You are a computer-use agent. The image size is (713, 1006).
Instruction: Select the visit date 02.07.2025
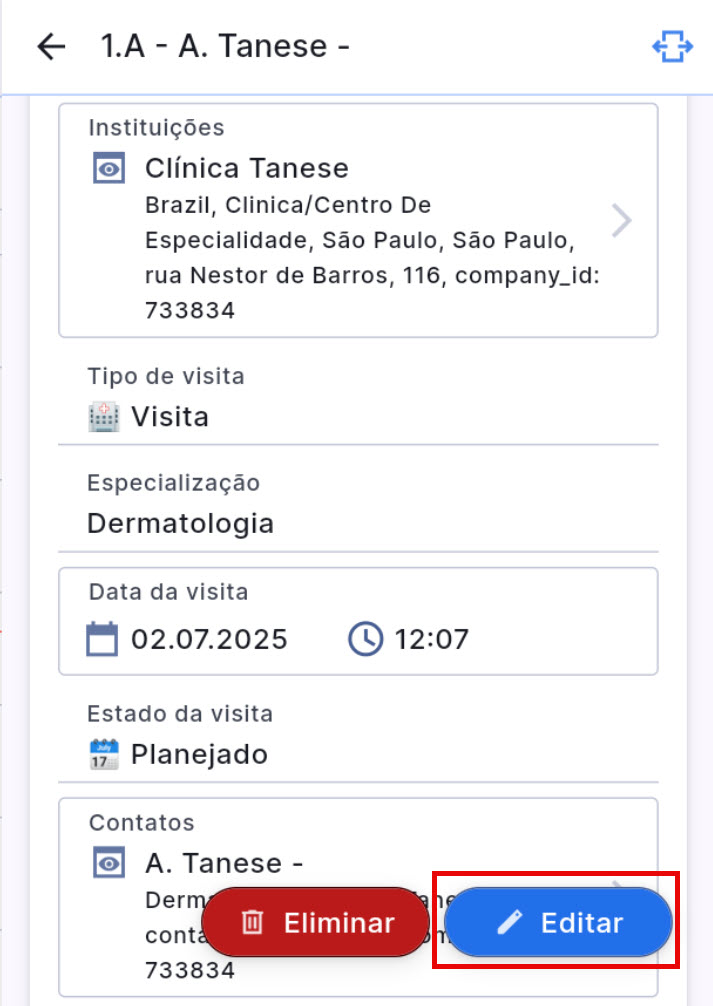coord(209,638)
